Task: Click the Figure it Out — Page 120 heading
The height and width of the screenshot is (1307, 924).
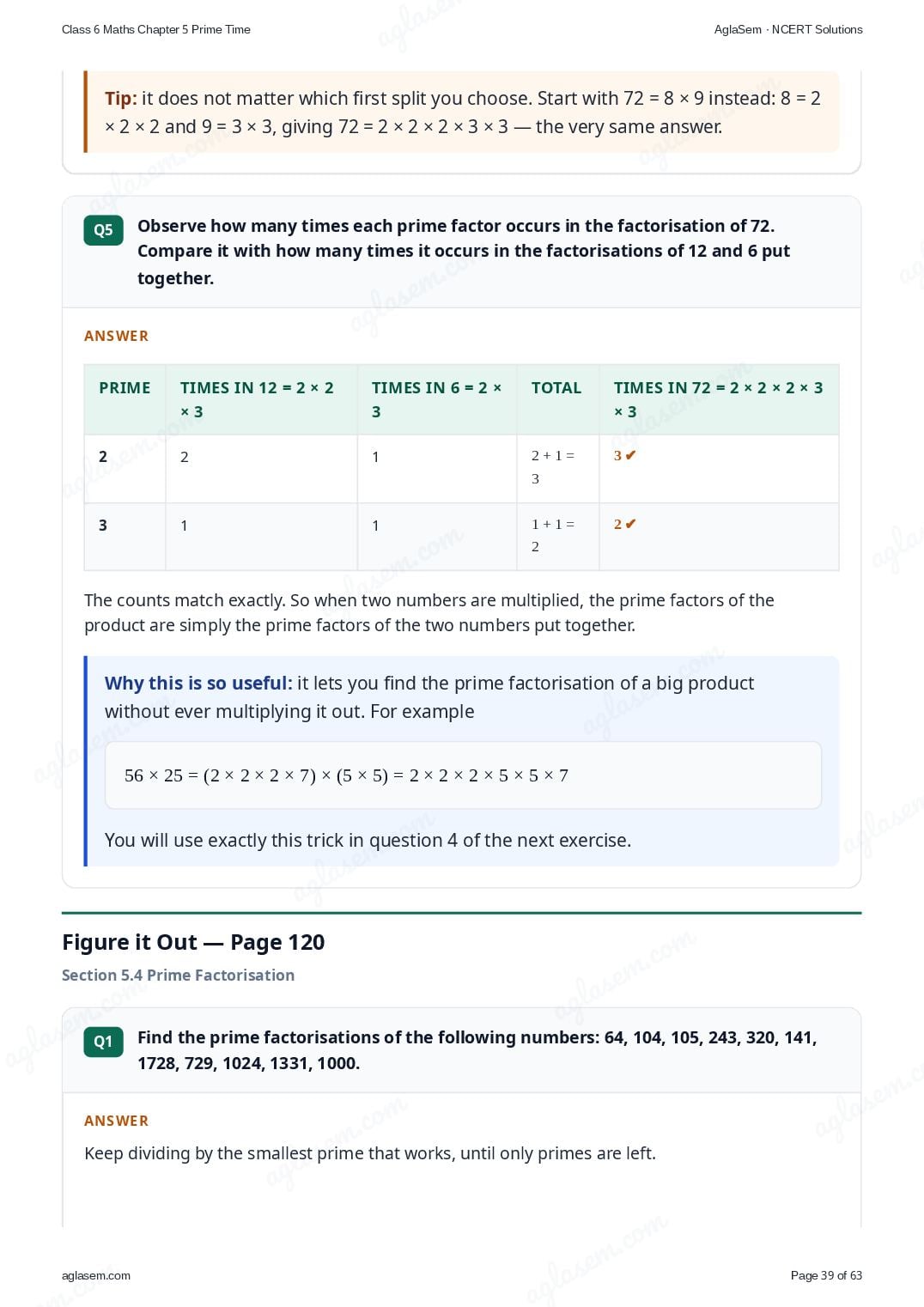Action: (x=193, y=942)
